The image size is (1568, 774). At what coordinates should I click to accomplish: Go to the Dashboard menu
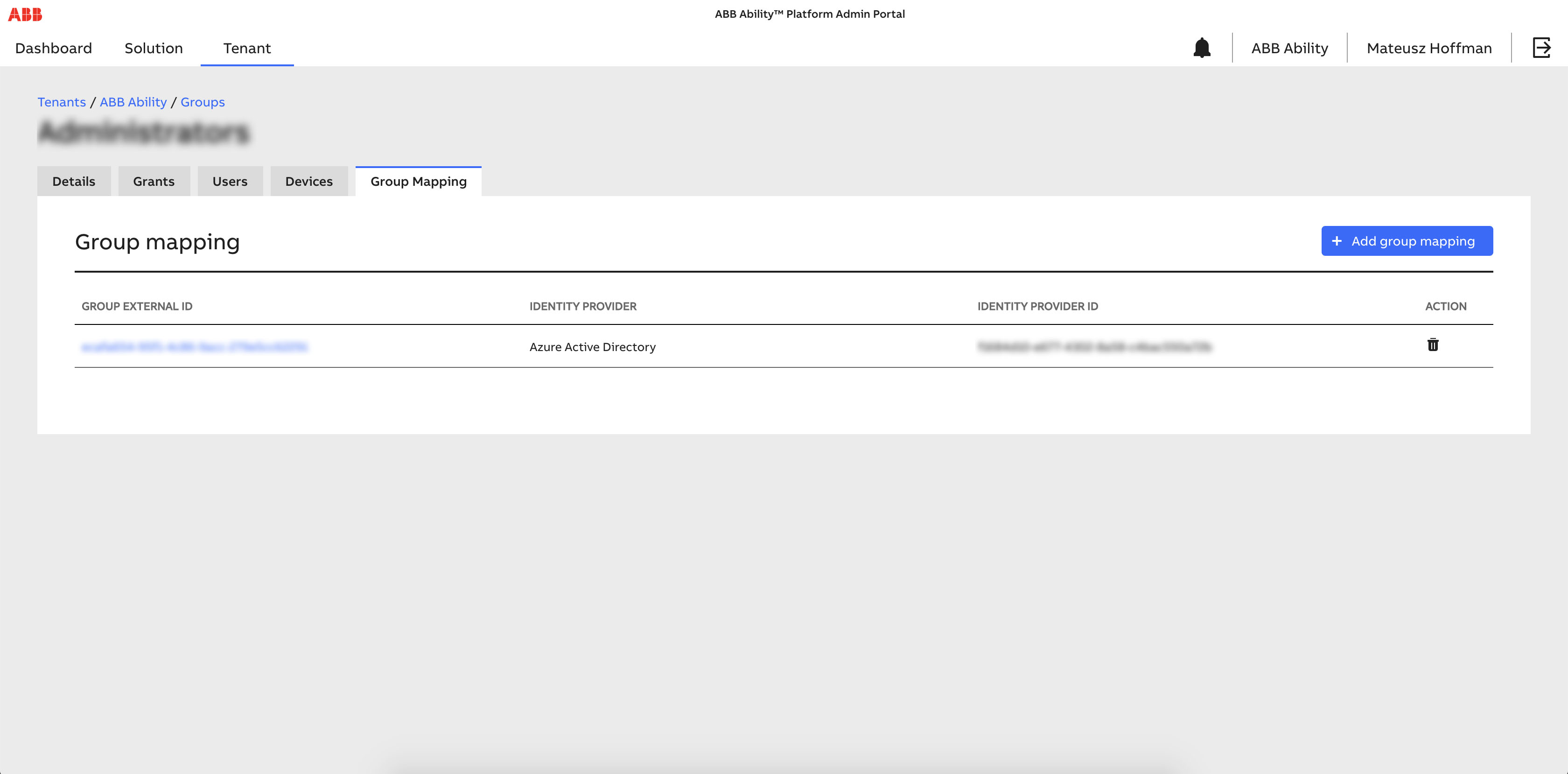(54, 48)
